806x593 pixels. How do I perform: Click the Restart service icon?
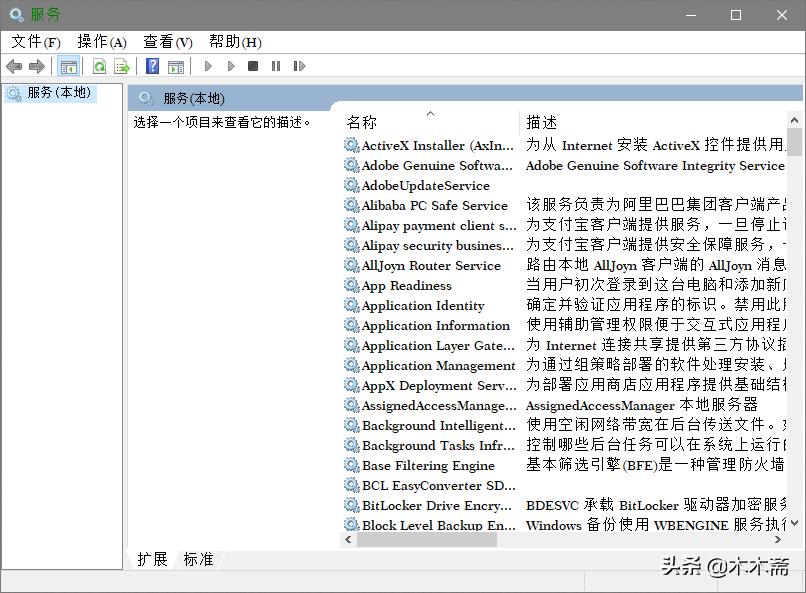pos(299,66)
